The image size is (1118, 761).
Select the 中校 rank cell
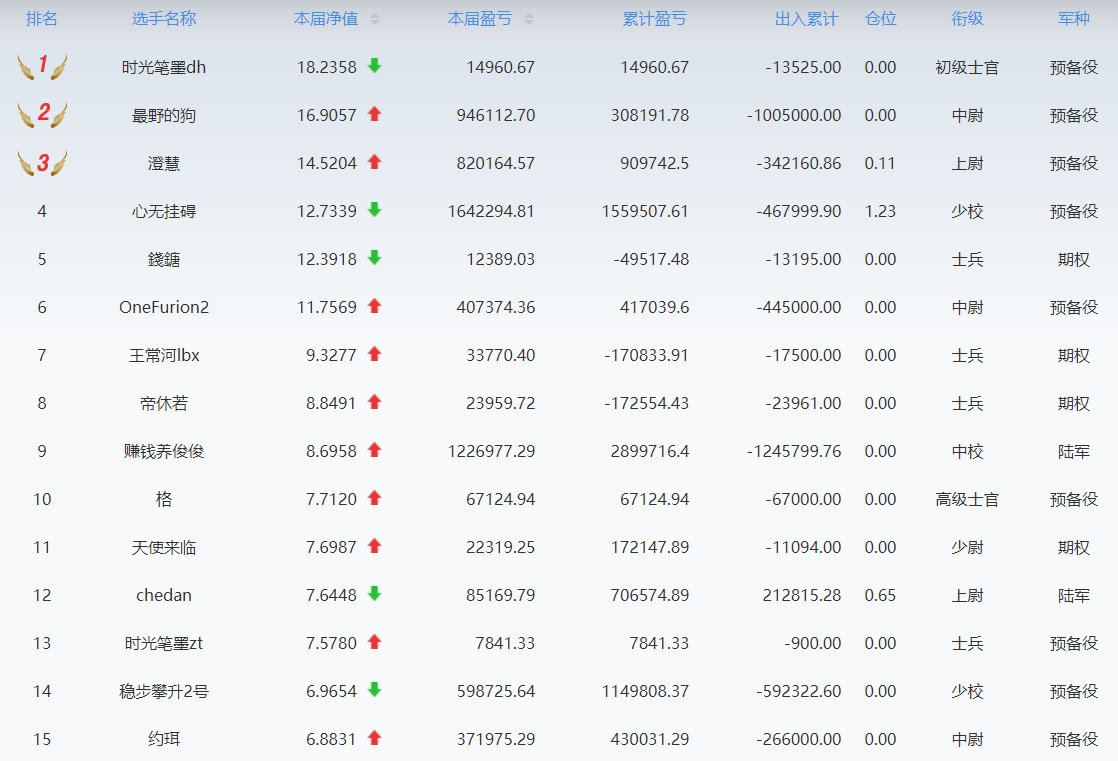(x=968, y=451)
